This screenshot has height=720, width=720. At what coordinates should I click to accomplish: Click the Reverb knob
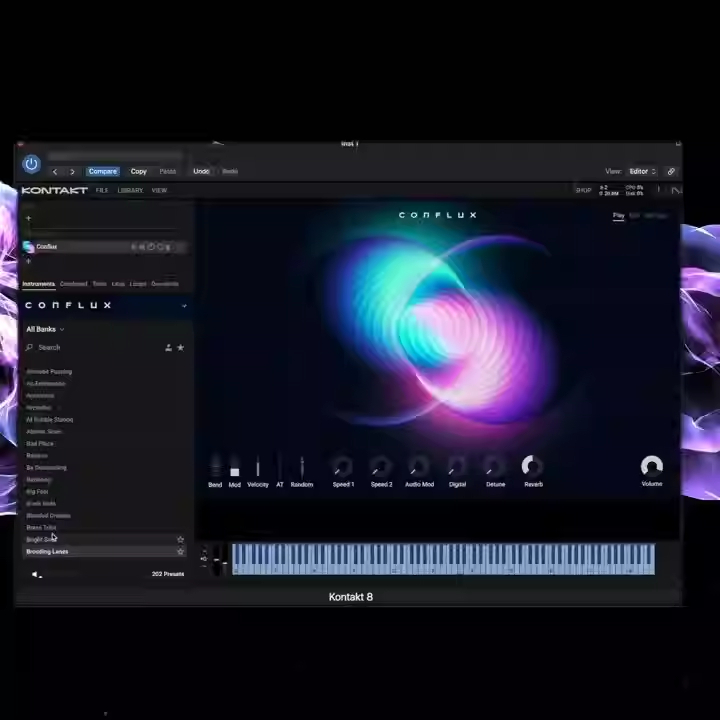[533, 467]
